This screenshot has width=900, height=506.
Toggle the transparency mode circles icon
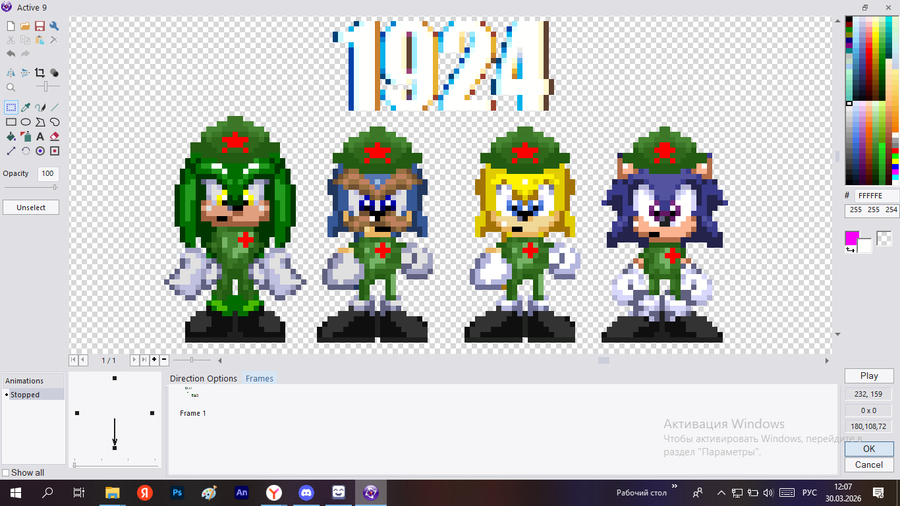click(54, 73)
